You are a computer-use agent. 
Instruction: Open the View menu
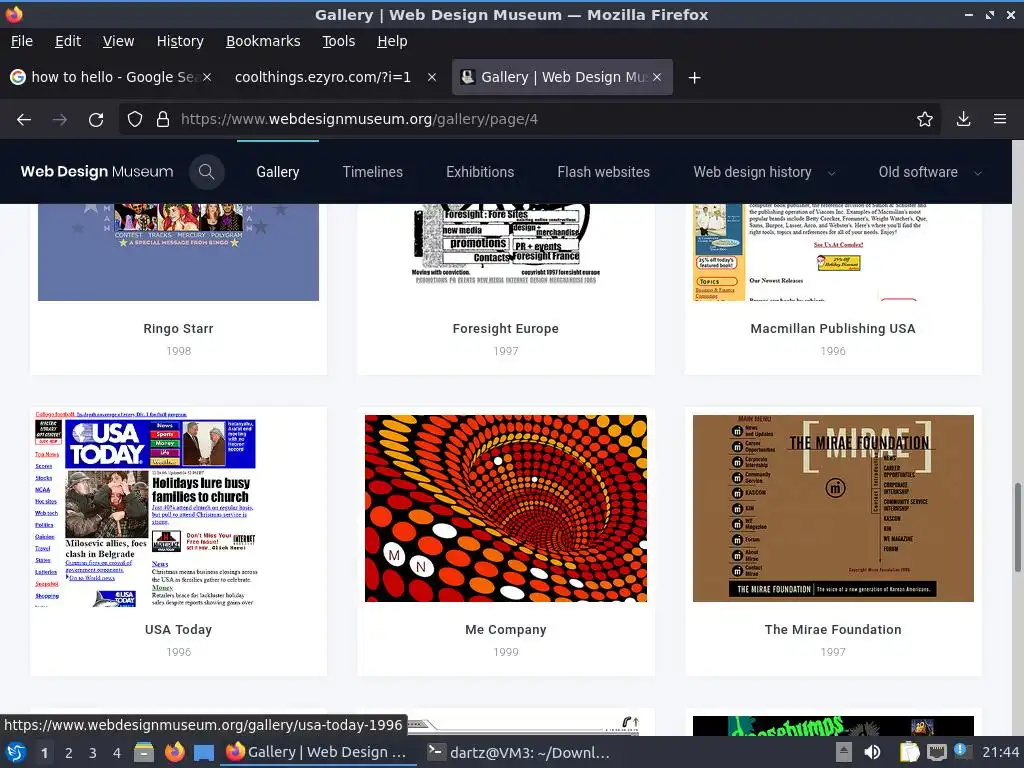(x=118, y=41)
